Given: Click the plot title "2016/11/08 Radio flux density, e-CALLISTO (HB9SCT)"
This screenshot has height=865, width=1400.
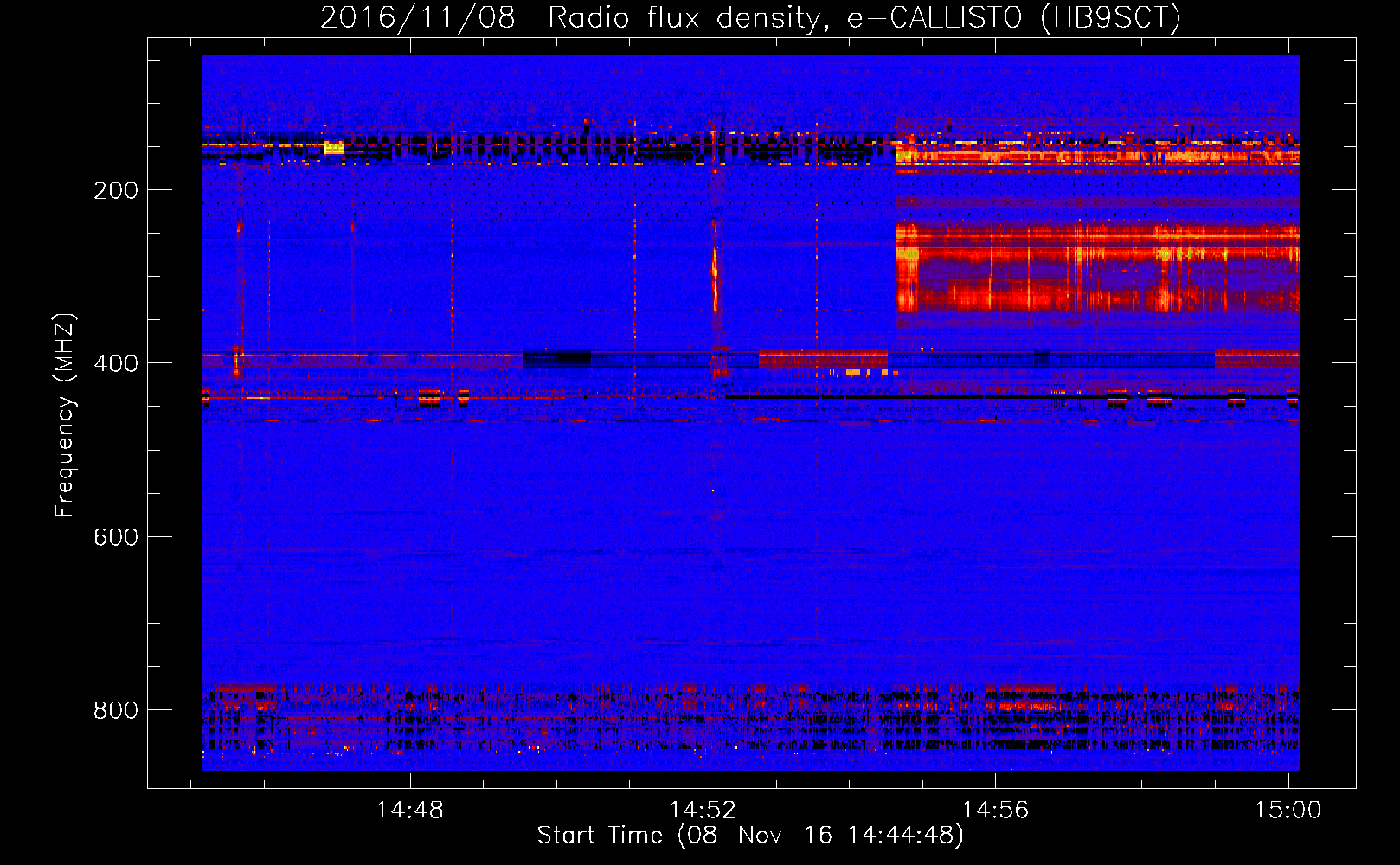Looking at the screenshot, I should tap(750, 17).
